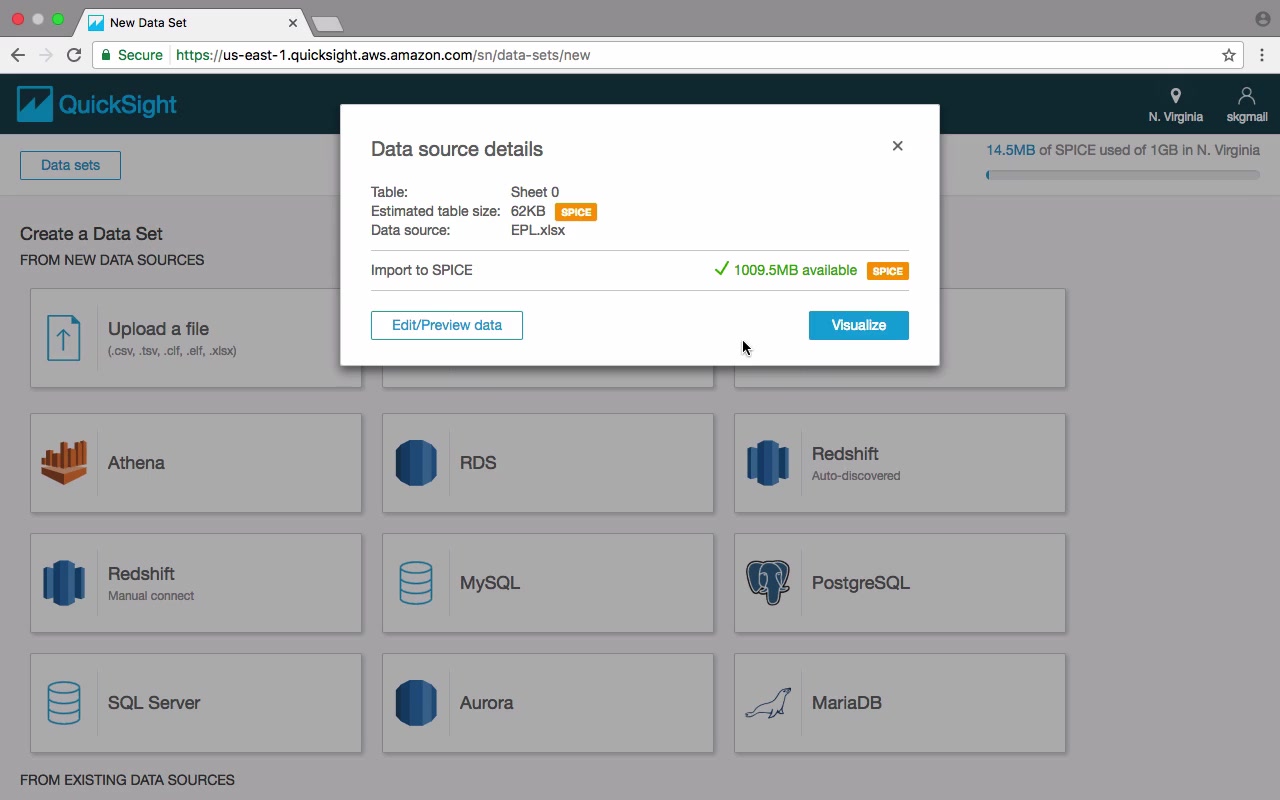
Task: Choose the PostgreSQL card label
Action: click(861, 583)
